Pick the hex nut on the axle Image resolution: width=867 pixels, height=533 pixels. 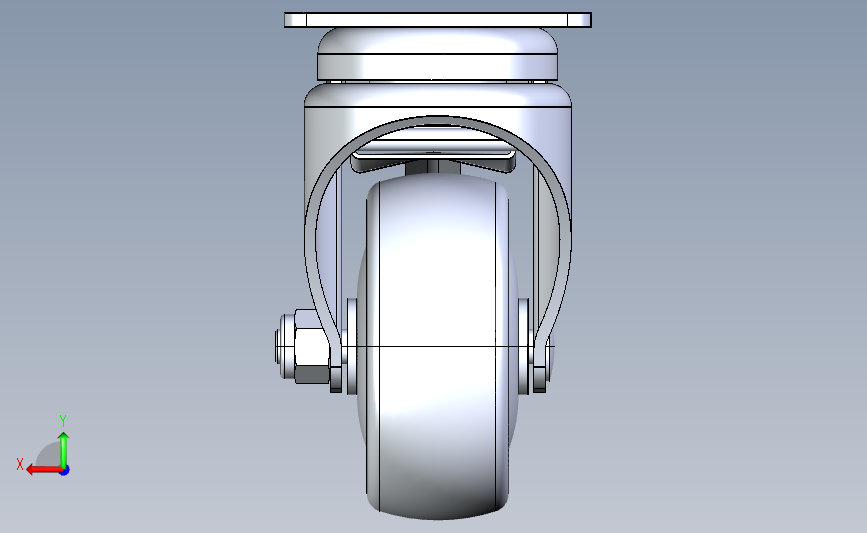[x=312, y=347]
